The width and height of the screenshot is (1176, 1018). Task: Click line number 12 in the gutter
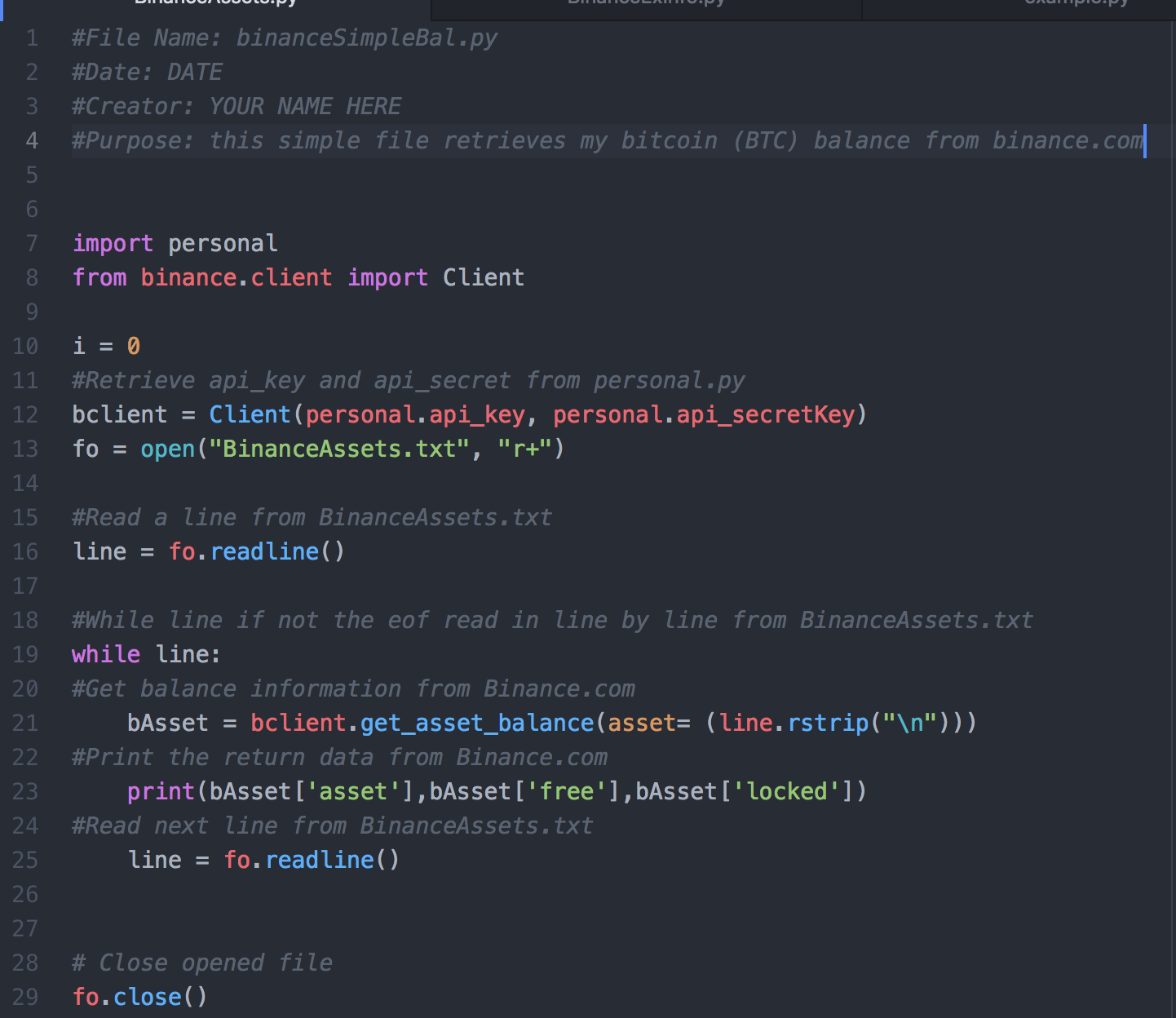tap(25, 415)
